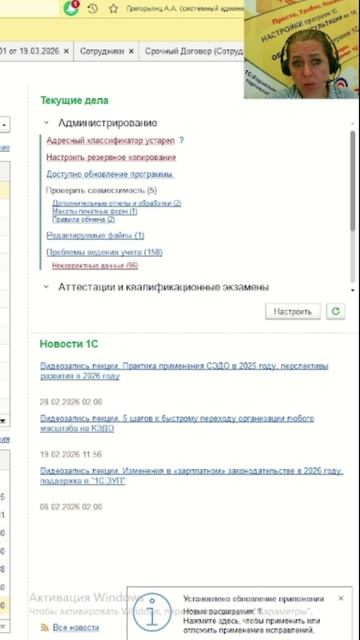Collapse the Аттестации и квалификационные экзамены section
The width and height of the screenshot is (360, 640).
click(46, 287)
